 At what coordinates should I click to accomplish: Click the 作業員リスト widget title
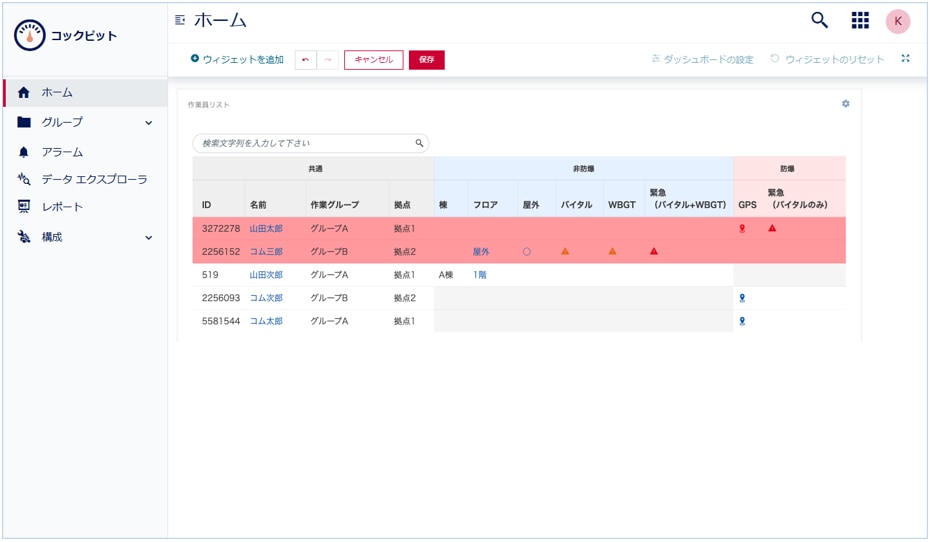[x=208, y=105]
